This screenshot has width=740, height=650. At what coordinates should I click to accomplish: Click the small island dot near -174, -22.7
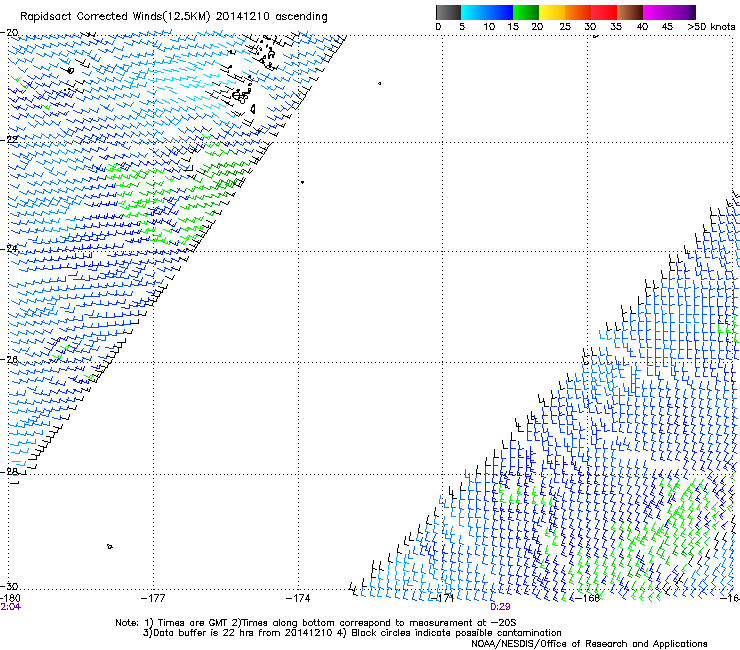[303, 182]
